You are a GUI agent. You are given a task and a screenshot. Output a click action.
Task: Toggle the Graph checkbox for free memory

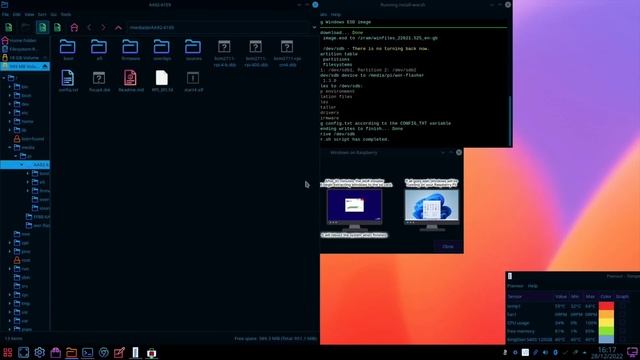tap(622, 331)
